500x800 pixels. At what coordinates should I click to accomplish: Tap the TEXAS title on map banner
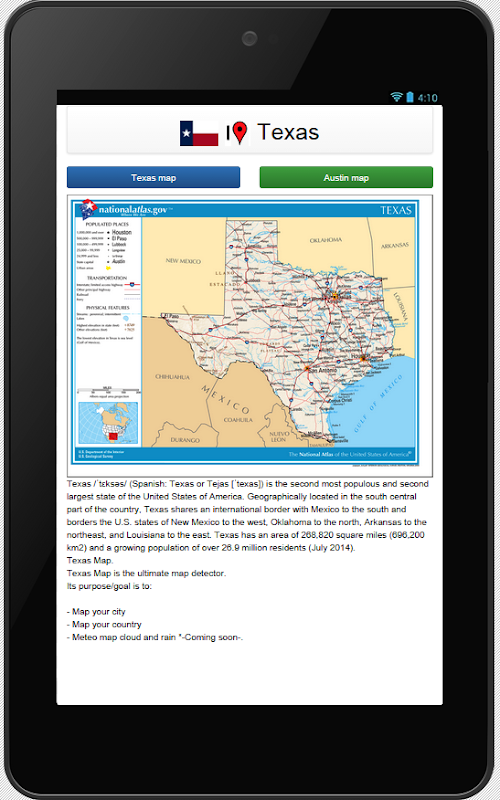tap(396, 210)
